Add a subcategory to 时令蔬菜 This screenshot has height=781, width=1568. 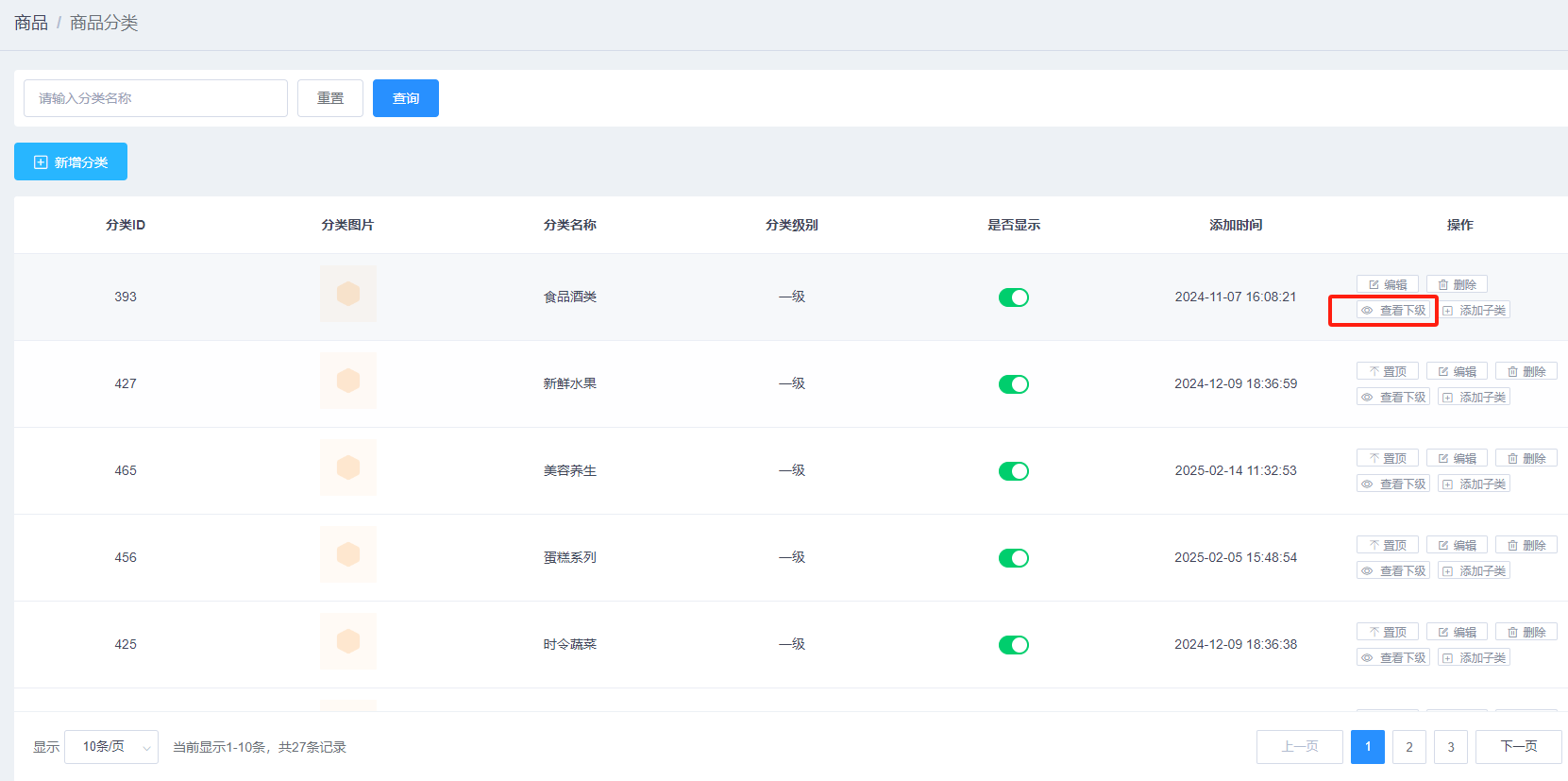pos(1474,657)
